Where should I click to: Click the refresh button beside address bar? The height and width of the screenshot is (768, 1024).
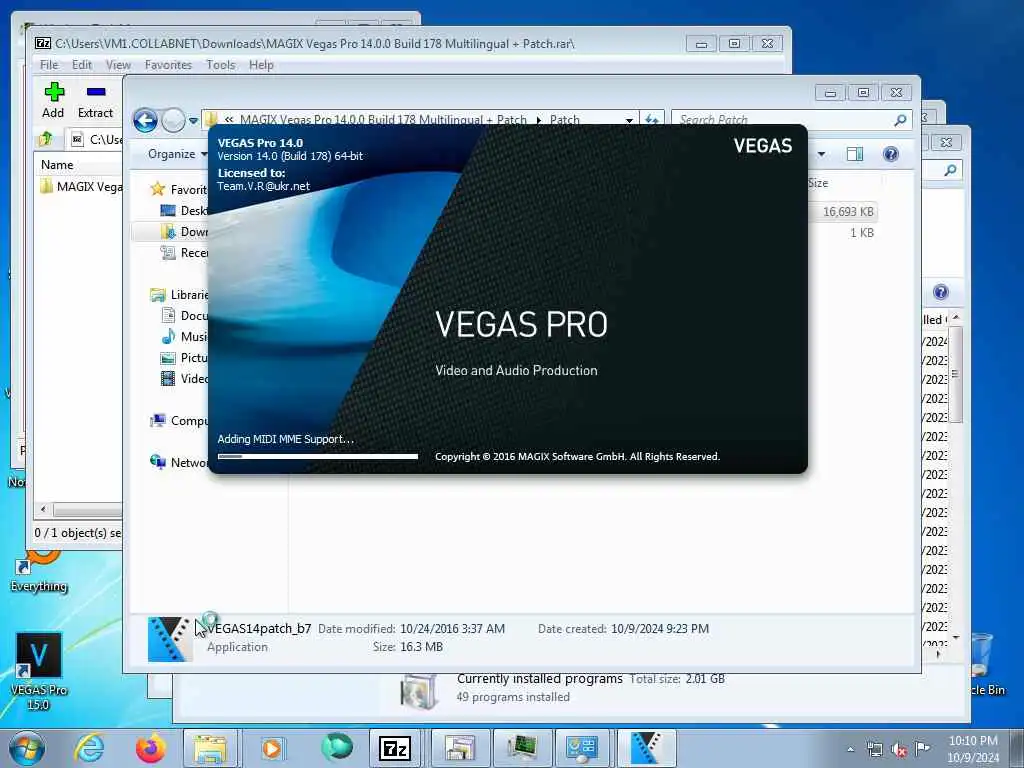[652, 120]
